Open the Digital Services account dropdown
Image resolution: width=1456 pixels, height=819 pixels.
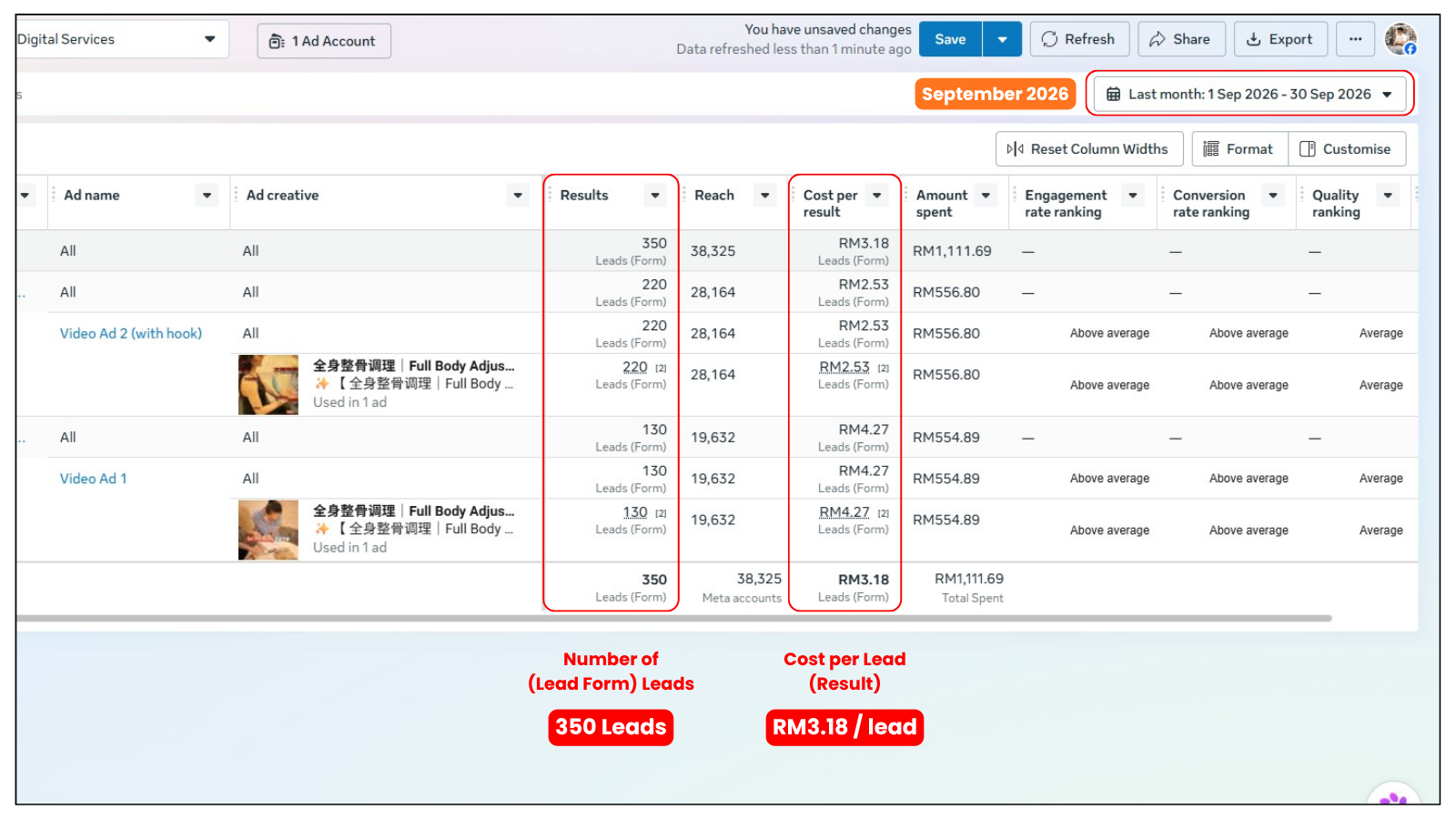click(122, 39)
